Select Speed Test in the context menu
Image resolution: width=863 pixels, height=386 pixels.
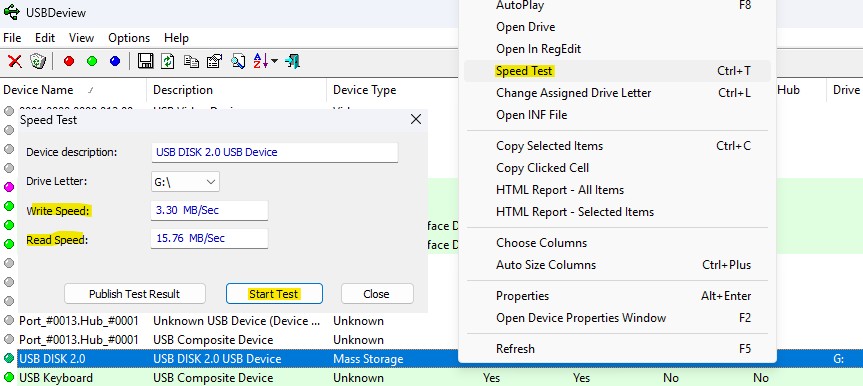click(617, 71)
